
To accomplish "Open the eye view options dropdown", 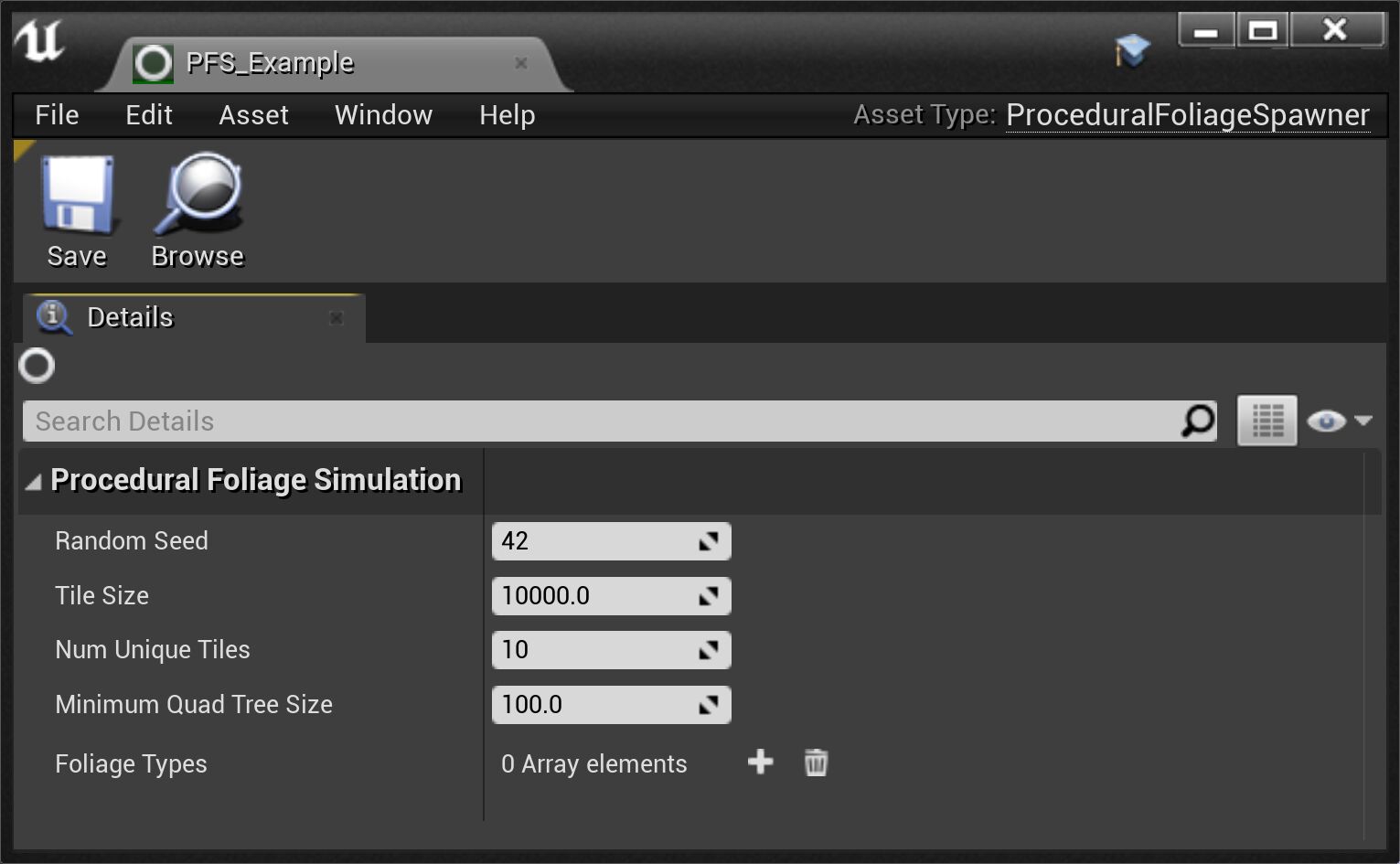I will (x=1340, y=421).
